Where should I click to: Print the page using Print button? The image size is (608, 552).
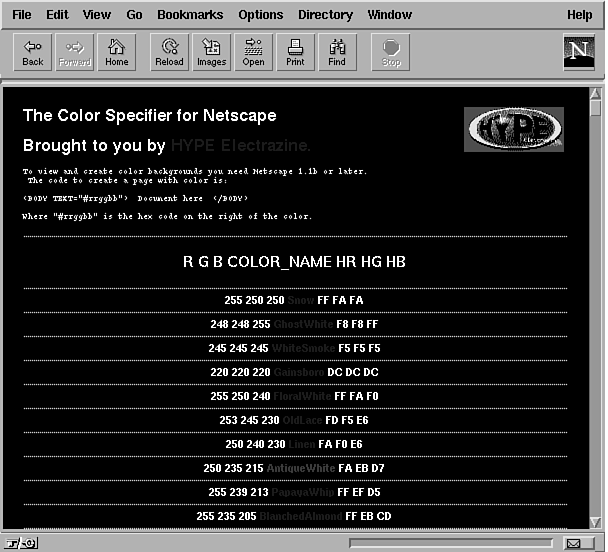295,52
